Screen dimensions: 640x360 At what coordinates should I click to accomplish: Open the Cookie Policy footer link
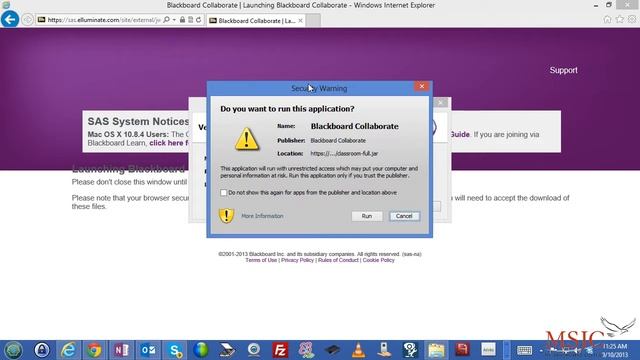pos(378,260)
